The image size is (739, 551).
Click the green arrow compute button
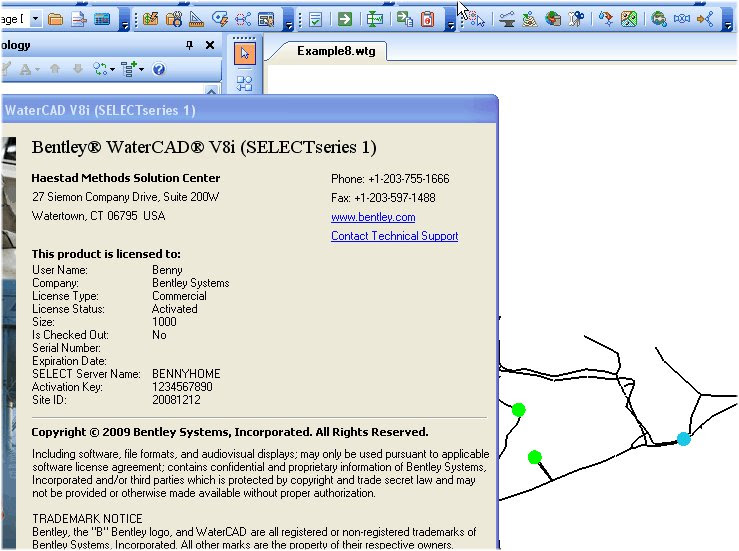click(345, 19)
